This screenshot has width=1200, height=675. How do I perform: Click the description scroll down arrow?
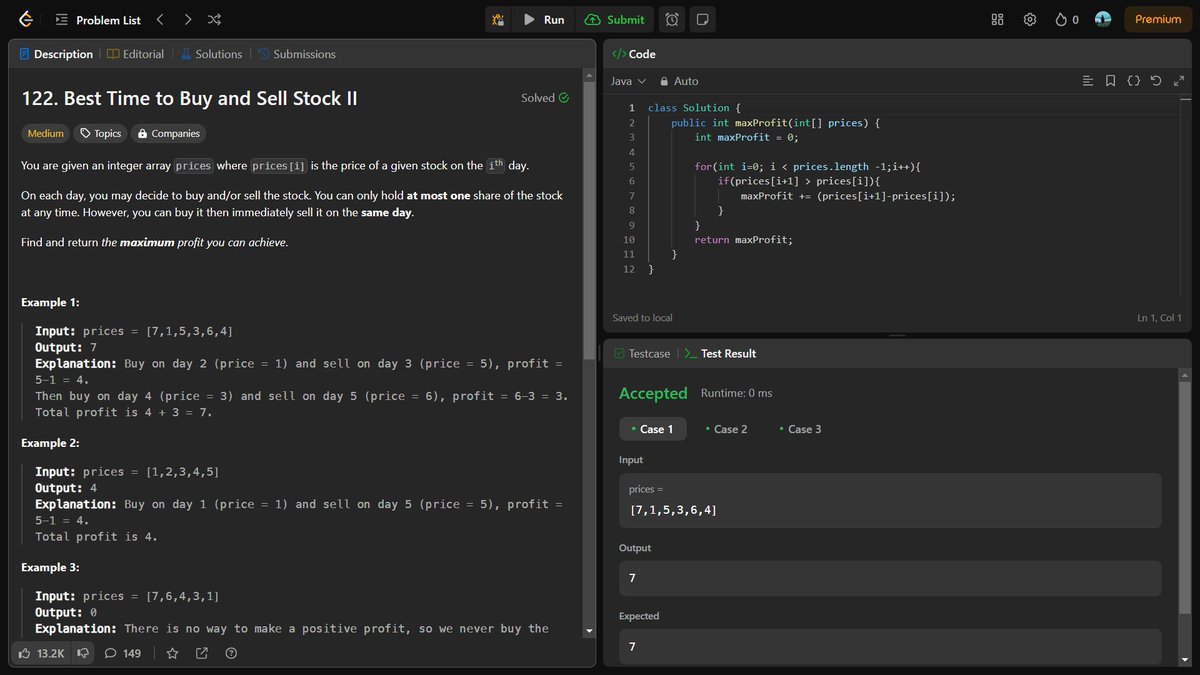pyautogui.click(x=588, y=630)
